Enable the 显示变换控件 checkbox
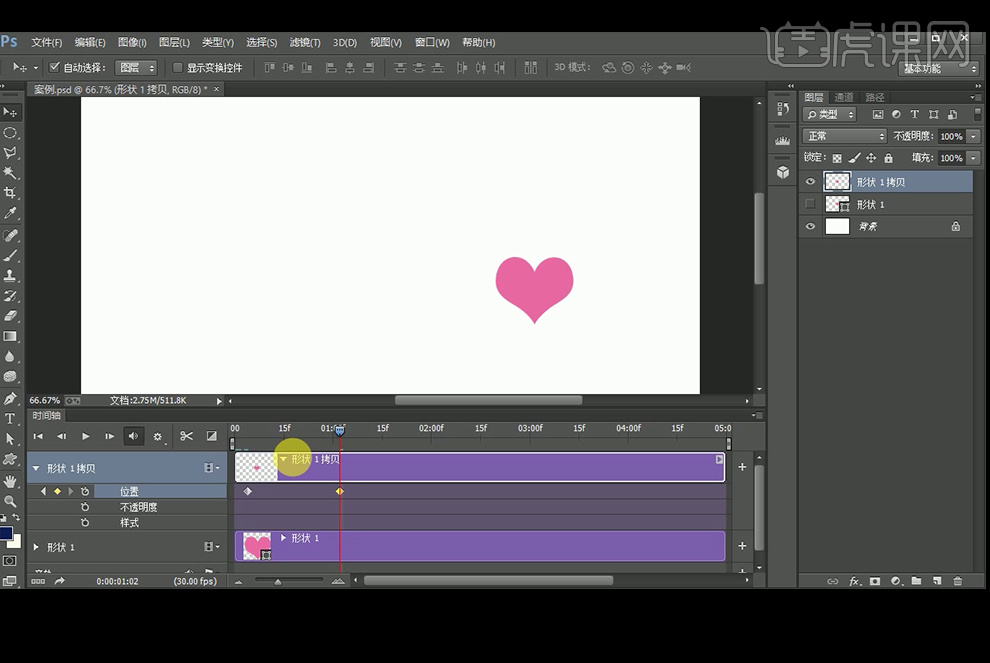 (x=178, y=68)
